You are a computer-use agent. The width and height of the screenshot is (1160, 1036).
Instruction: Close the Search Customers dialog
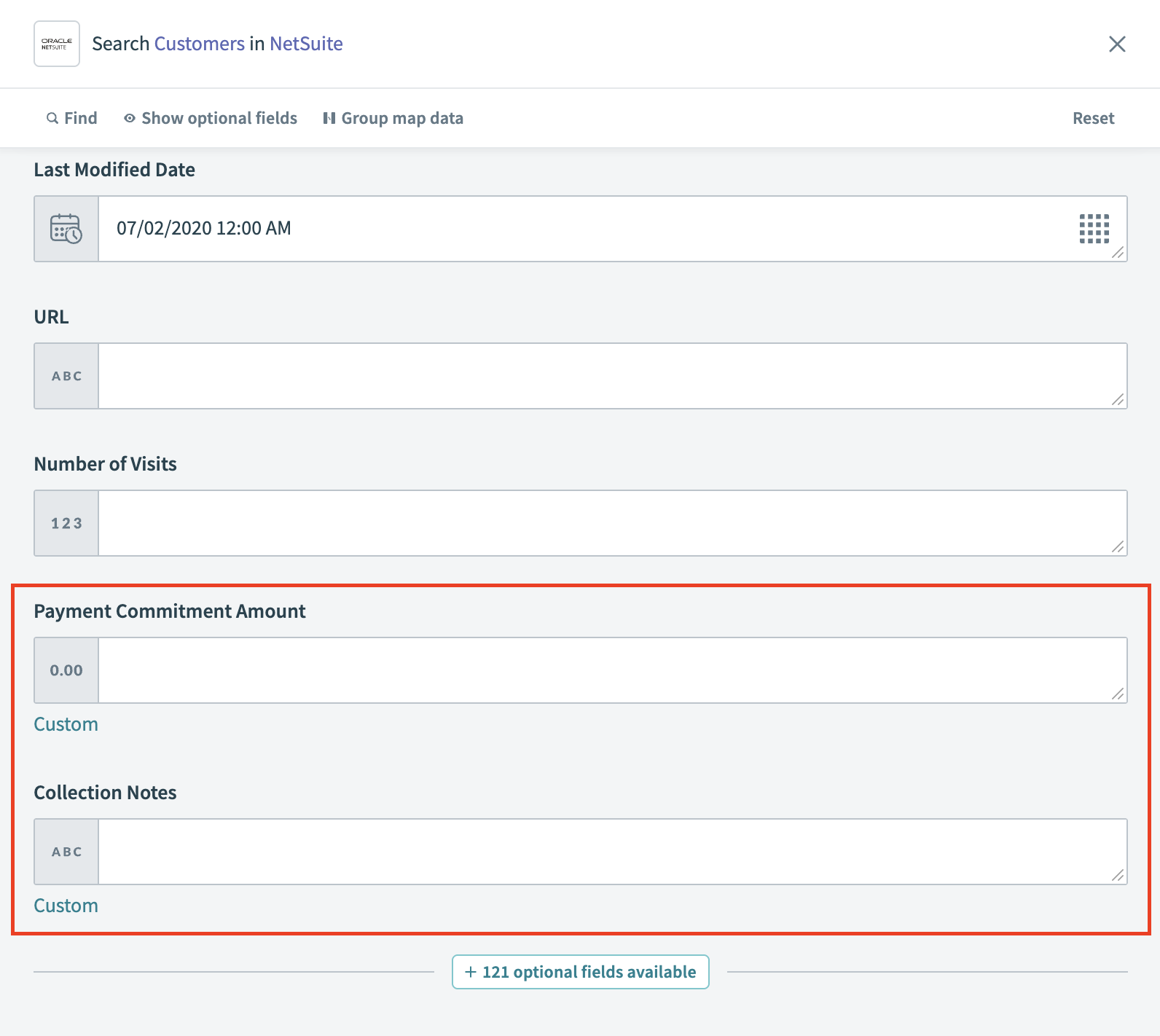coord(1116,44)
